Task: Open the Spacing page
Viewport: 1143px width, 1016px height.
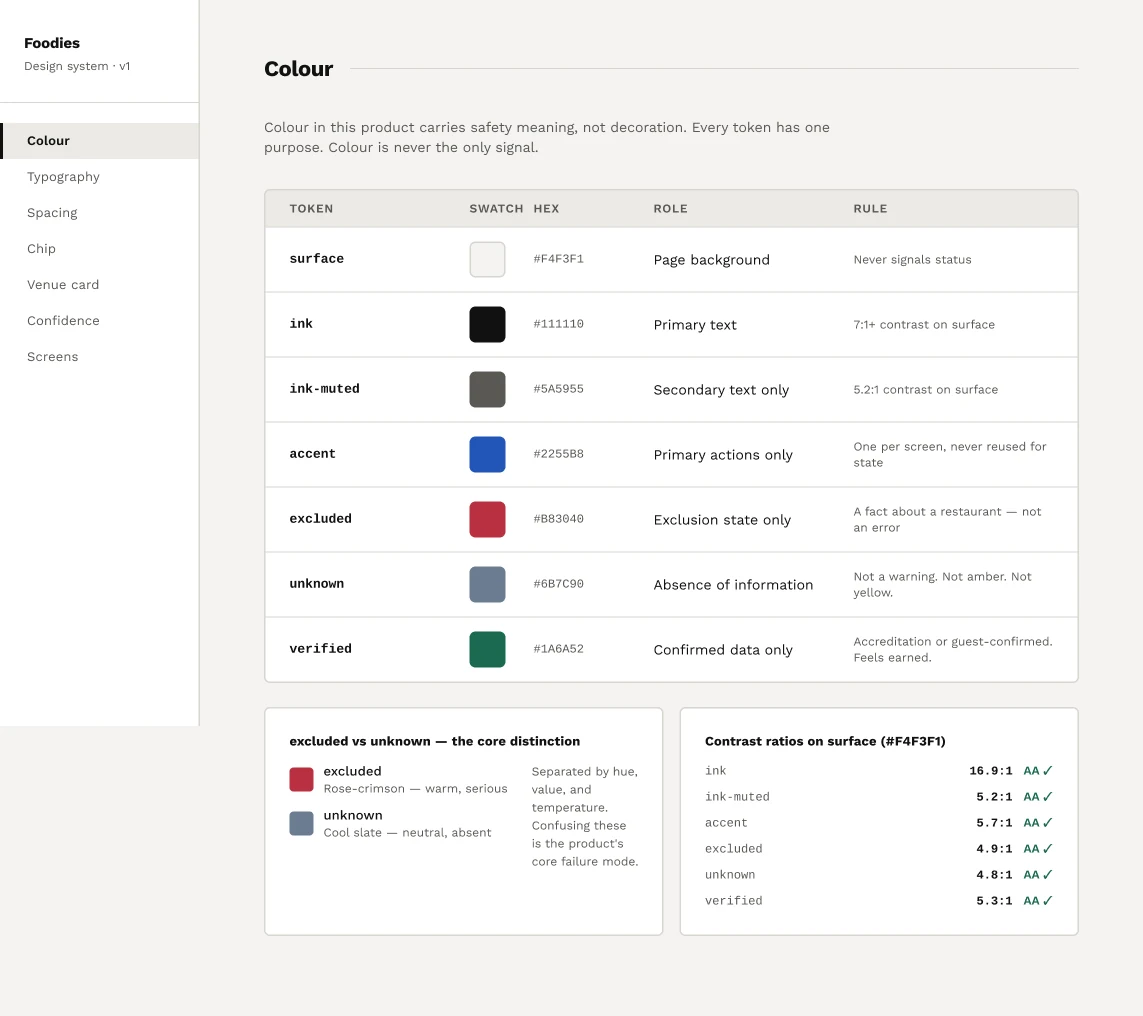Action: tap(100, 213)
